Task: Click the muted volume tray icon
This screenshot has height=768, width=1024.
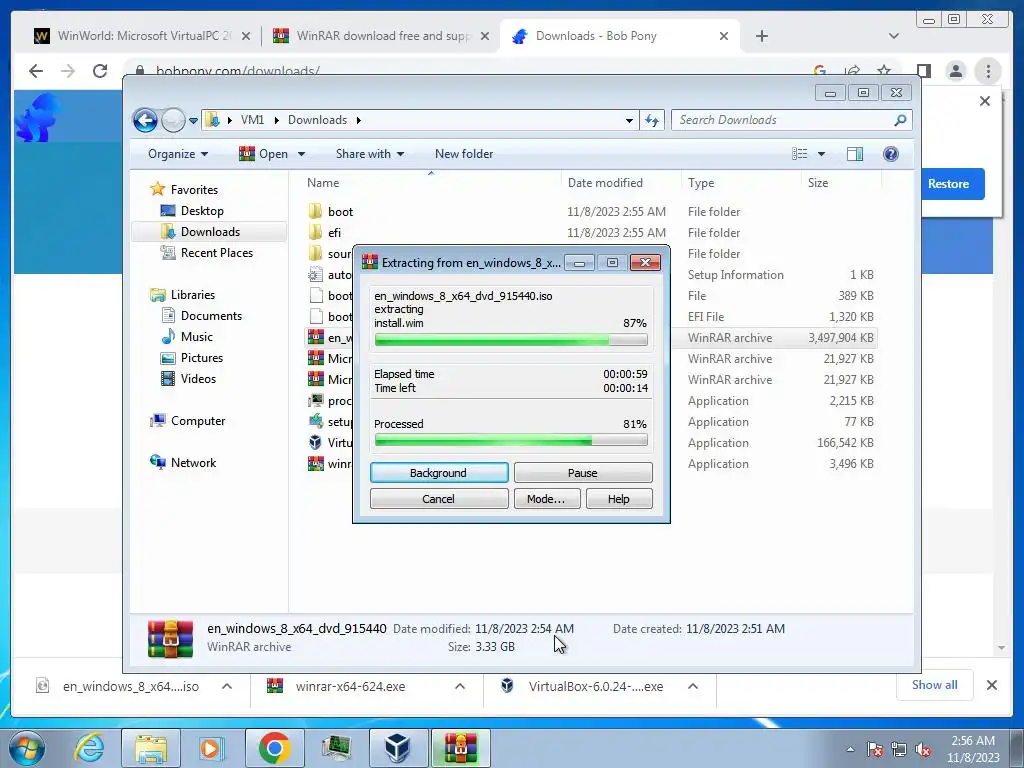Action: pyautogui.click(x=923, y=750)
